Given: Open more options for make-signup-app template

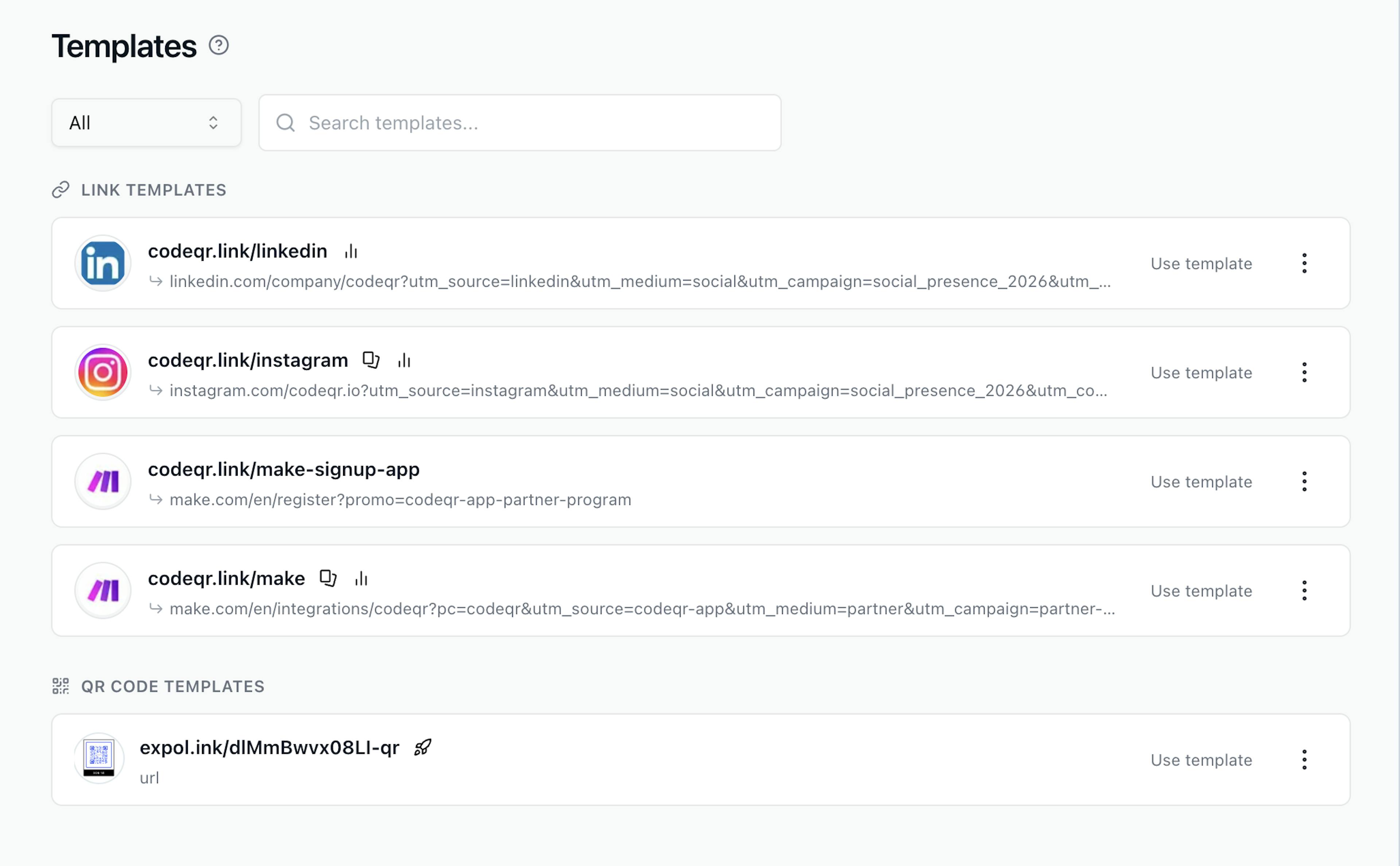Looking at the screenshot, I should (1304, 482).
